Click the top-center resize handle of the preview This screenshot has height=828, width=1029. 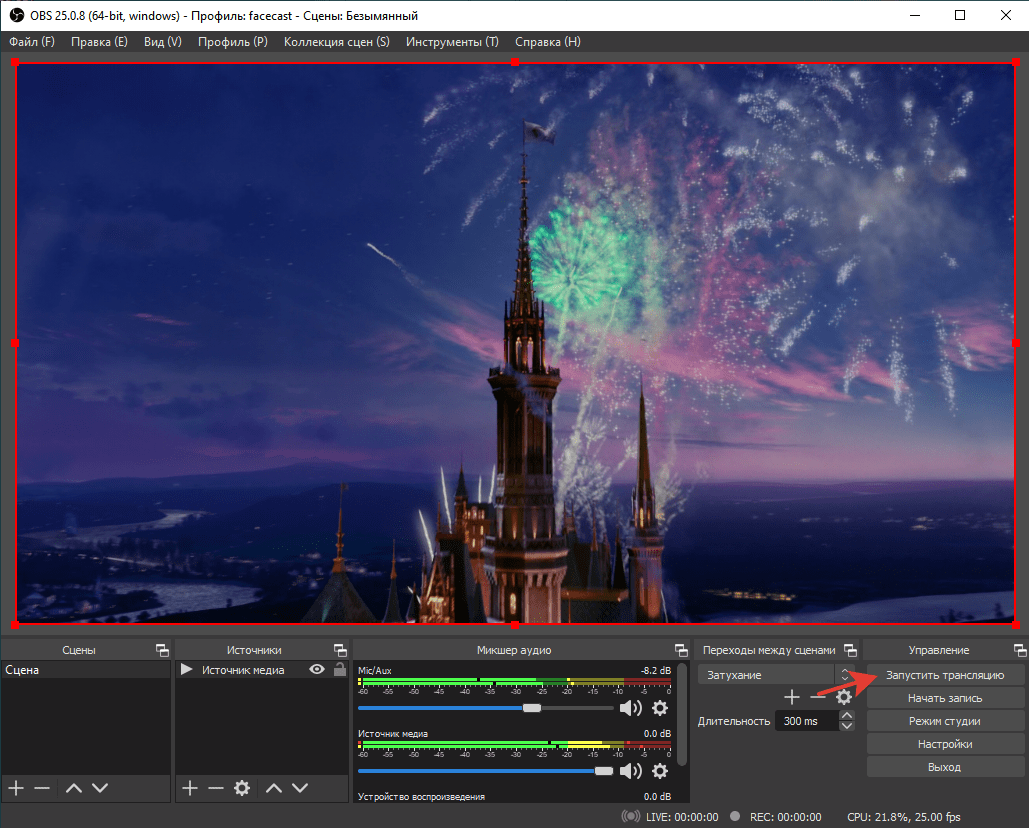pyautogui.click(x=515, y=62)
